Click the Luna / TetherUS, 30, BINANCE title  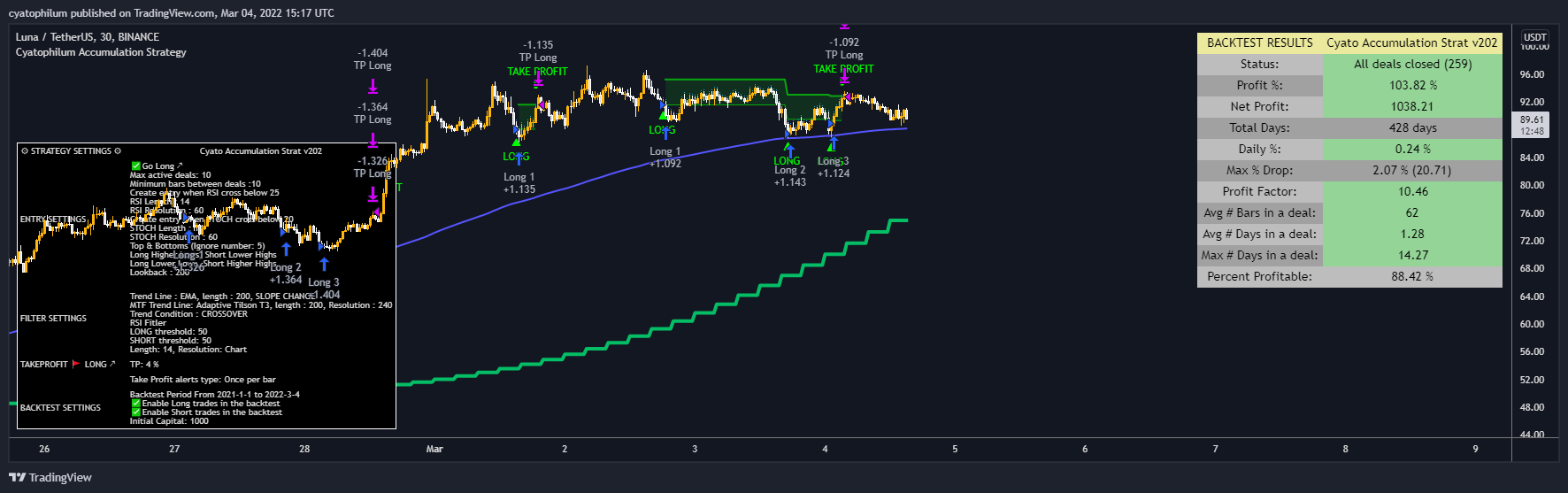88,37
